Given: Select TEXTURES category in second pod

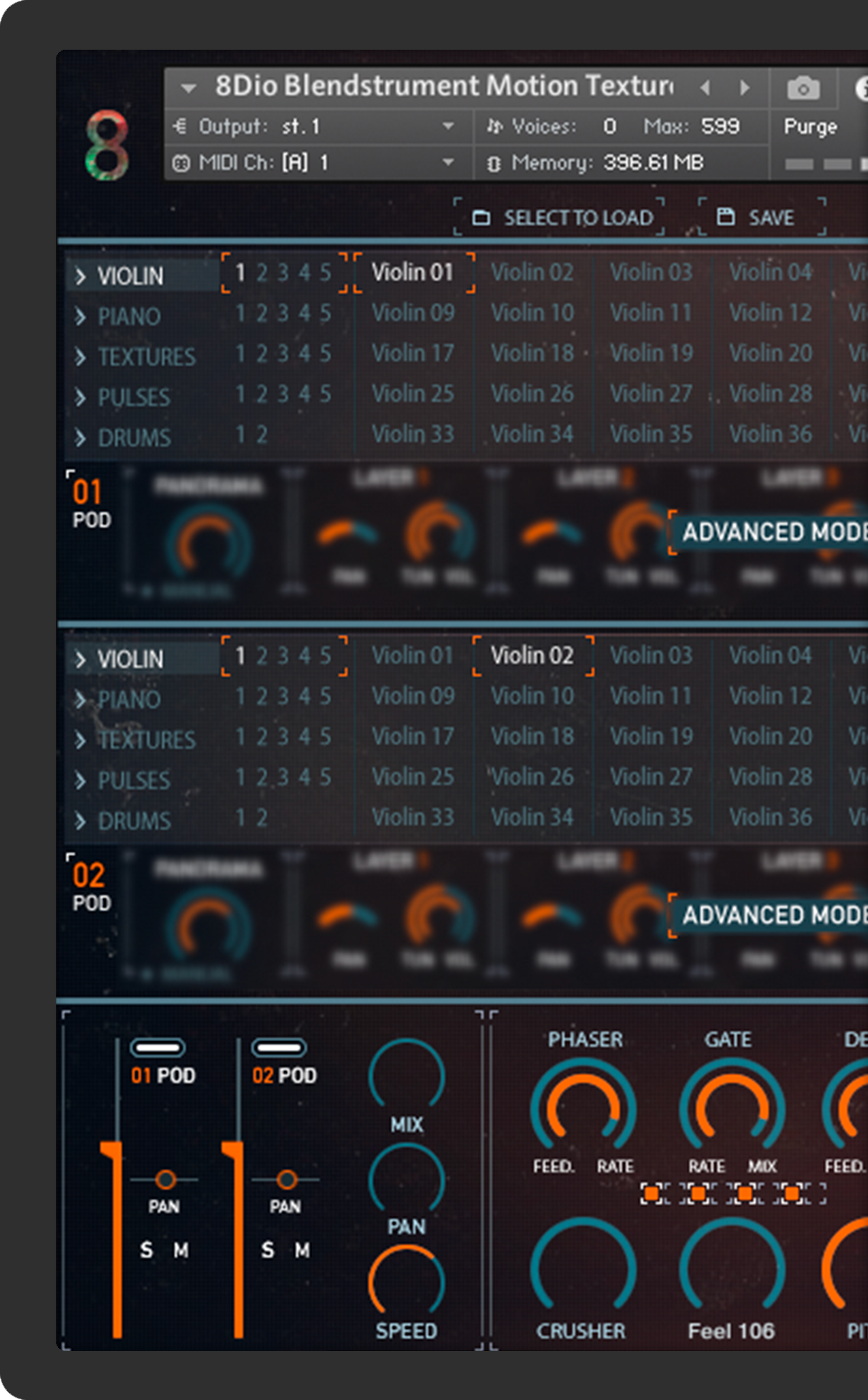Looking at the screenshot, I should pos(146,740).
